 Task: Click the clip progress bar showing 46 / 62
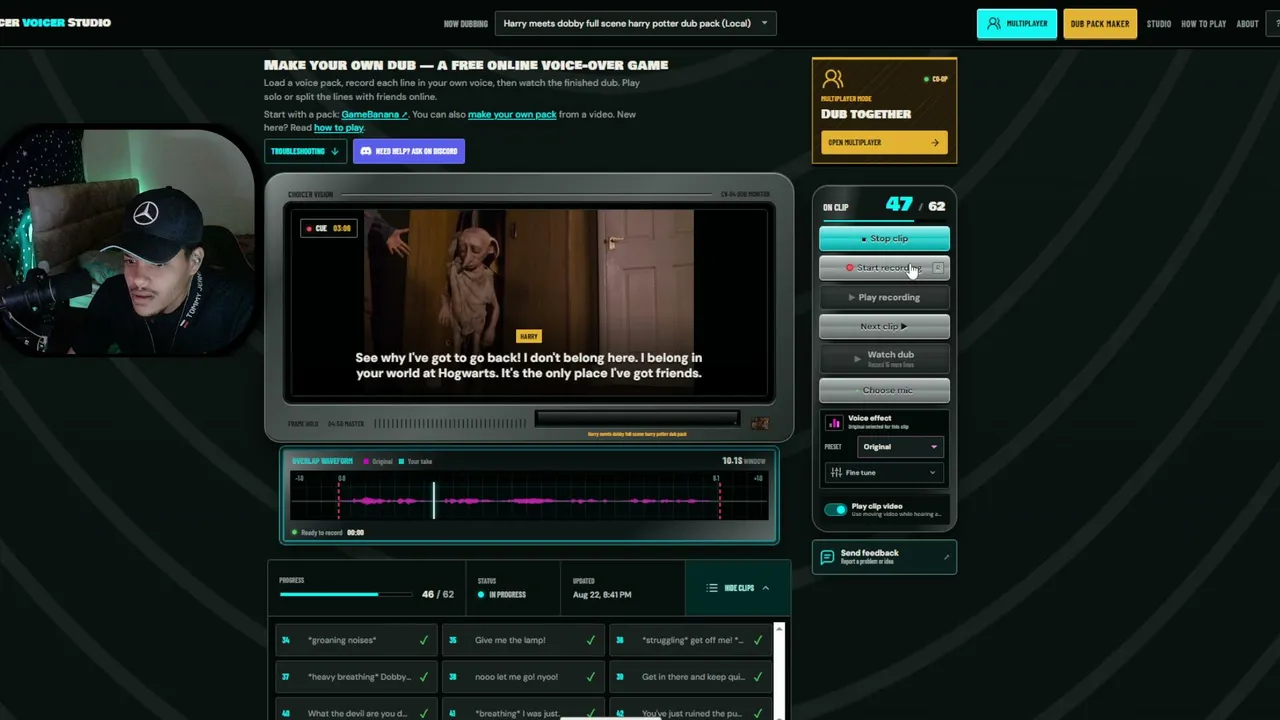[346, 594]
